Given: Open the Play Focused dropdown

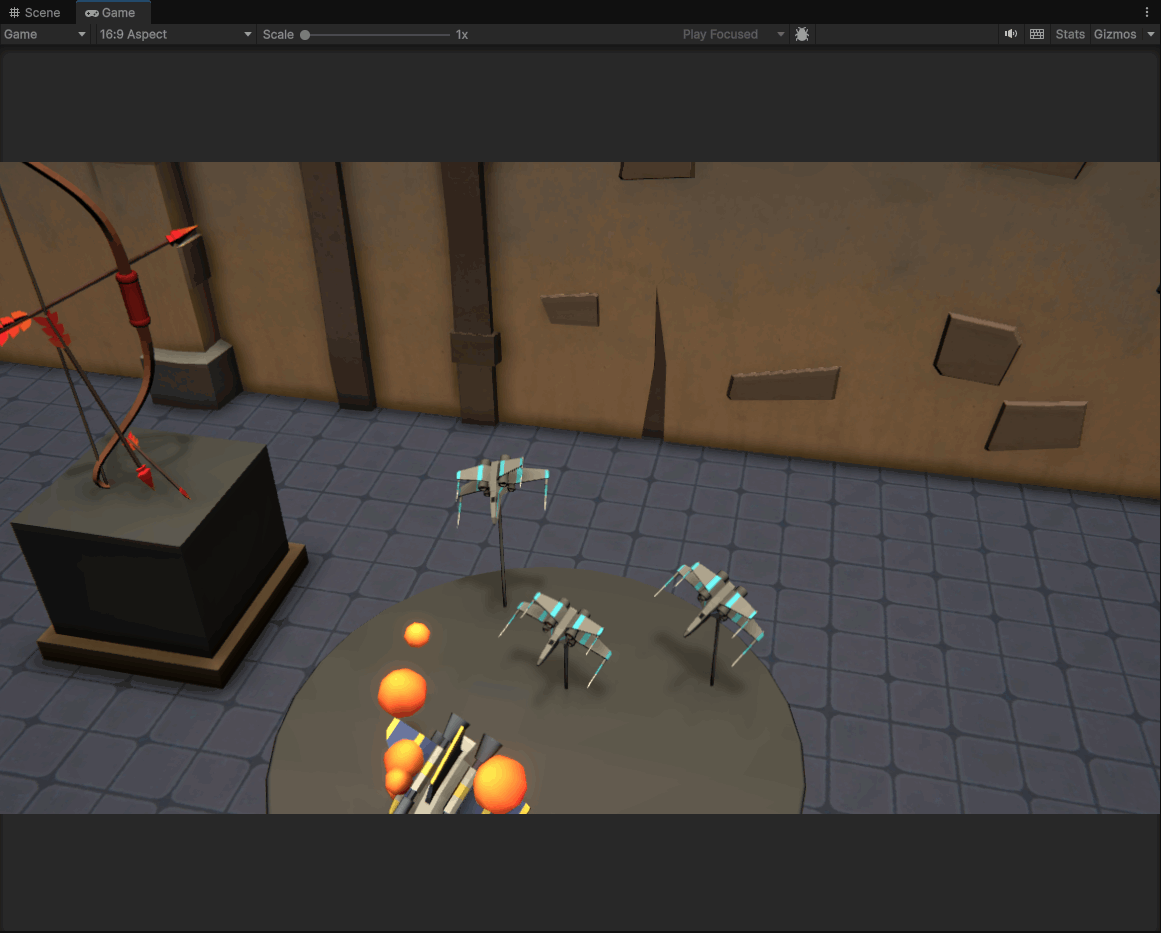Looking at the screenshot, I should (733, 34).
